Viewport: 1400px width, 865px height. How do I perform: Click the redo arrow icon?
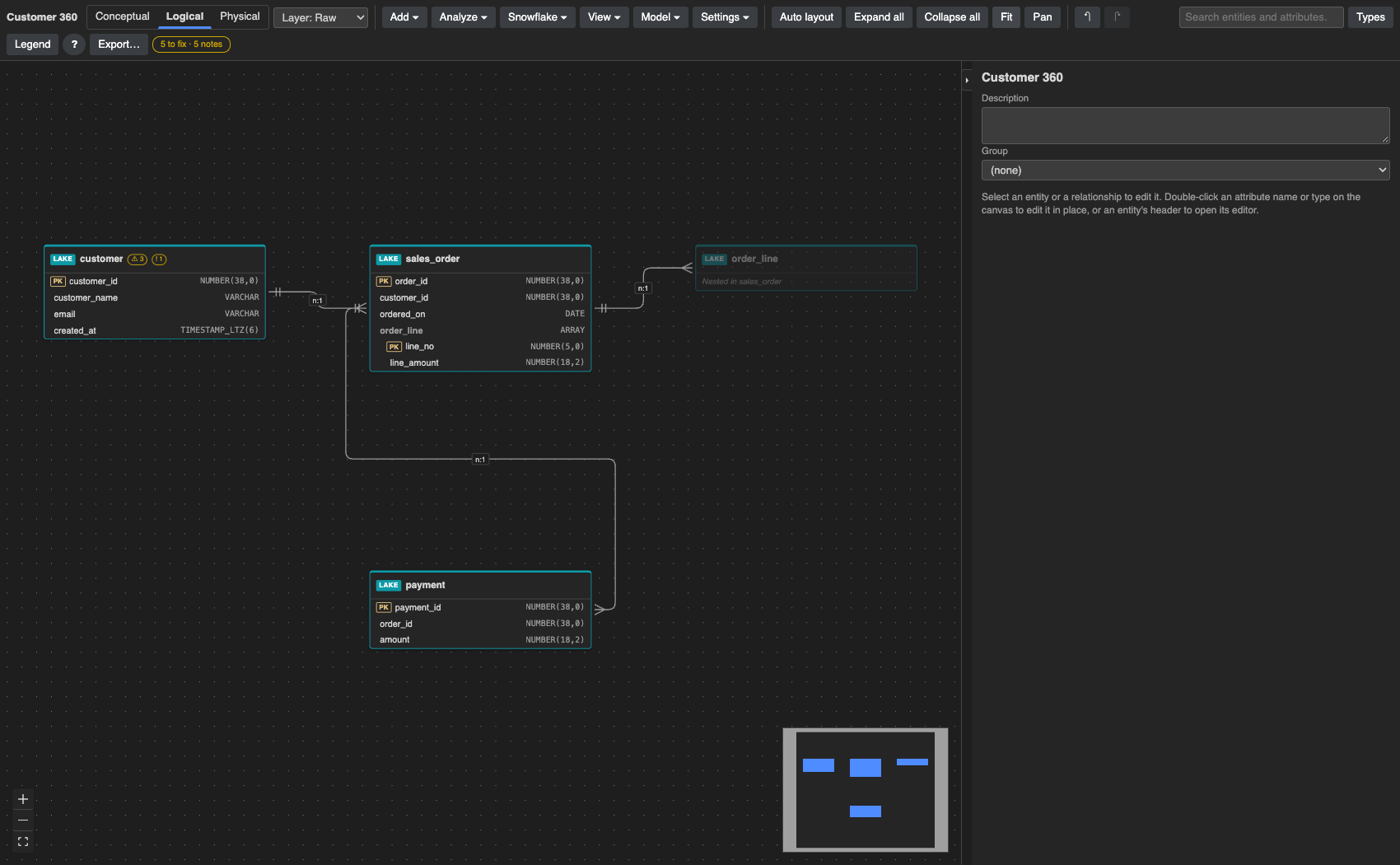click(1117, 16)
